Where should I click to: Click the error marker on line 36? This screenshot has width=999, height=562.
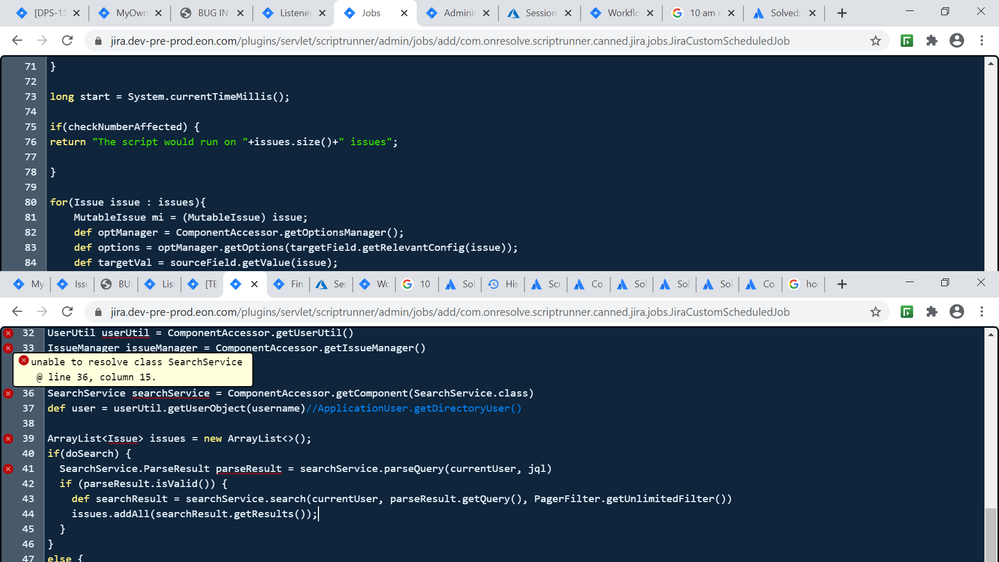8,393
